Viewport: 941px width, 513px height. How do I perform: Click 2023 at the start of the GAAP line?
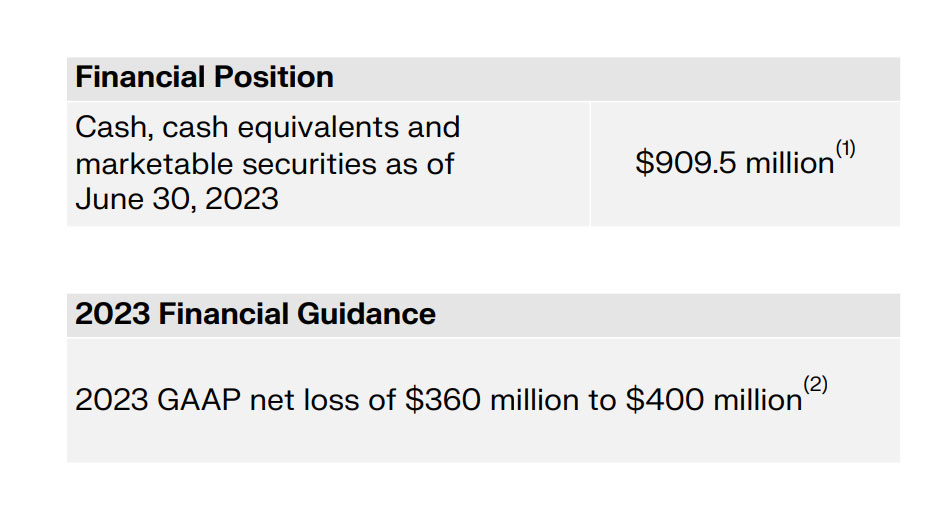pos(106,400)
